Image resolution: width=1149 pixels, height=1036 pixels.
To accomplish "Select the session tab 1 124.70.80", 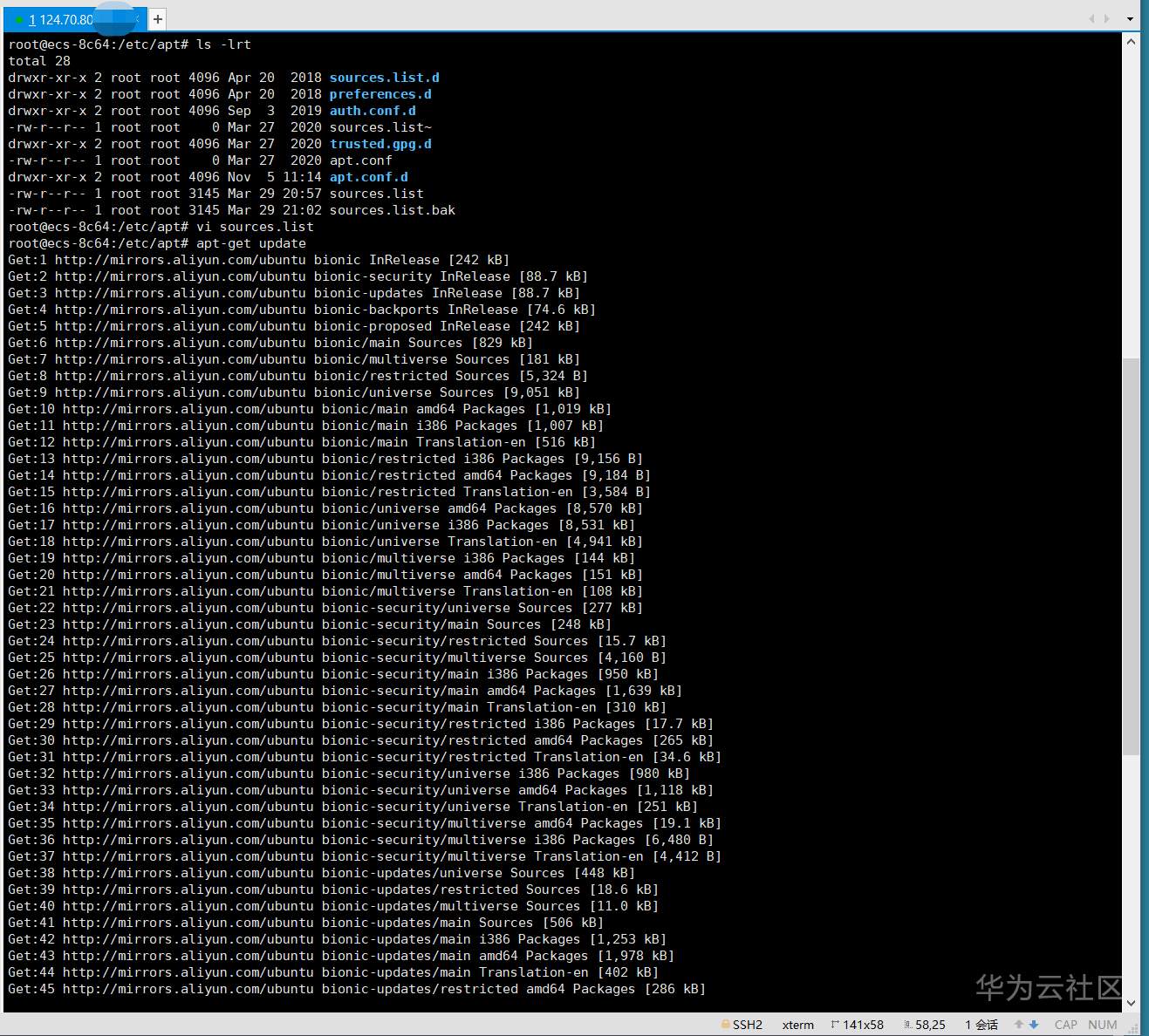I will pyautogui.click(x=76, y=18).
